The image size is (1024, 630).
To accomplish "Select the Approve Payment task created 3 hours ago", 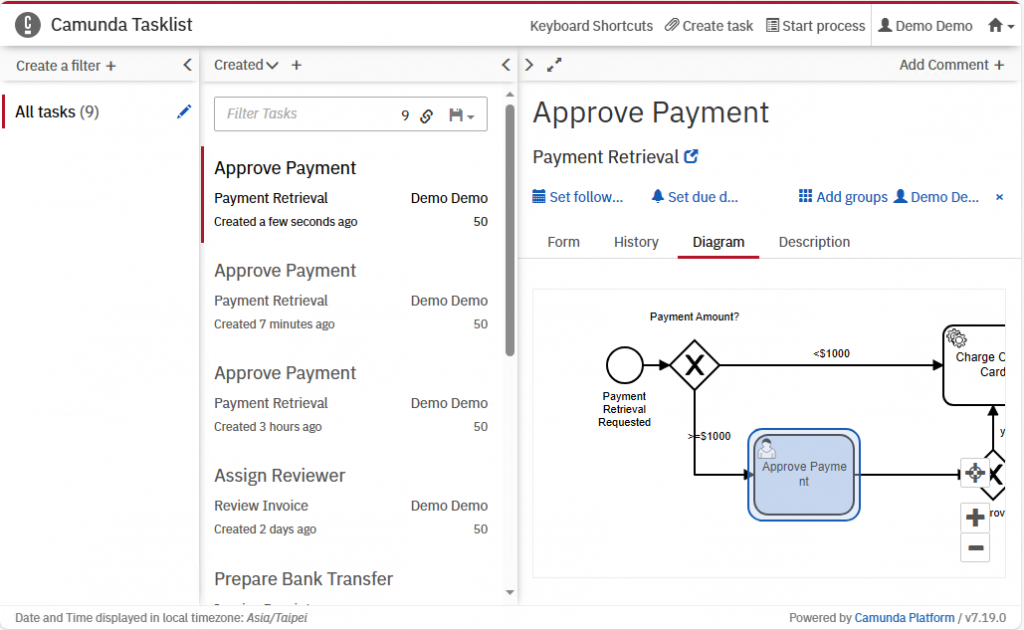I will point(351,400).
